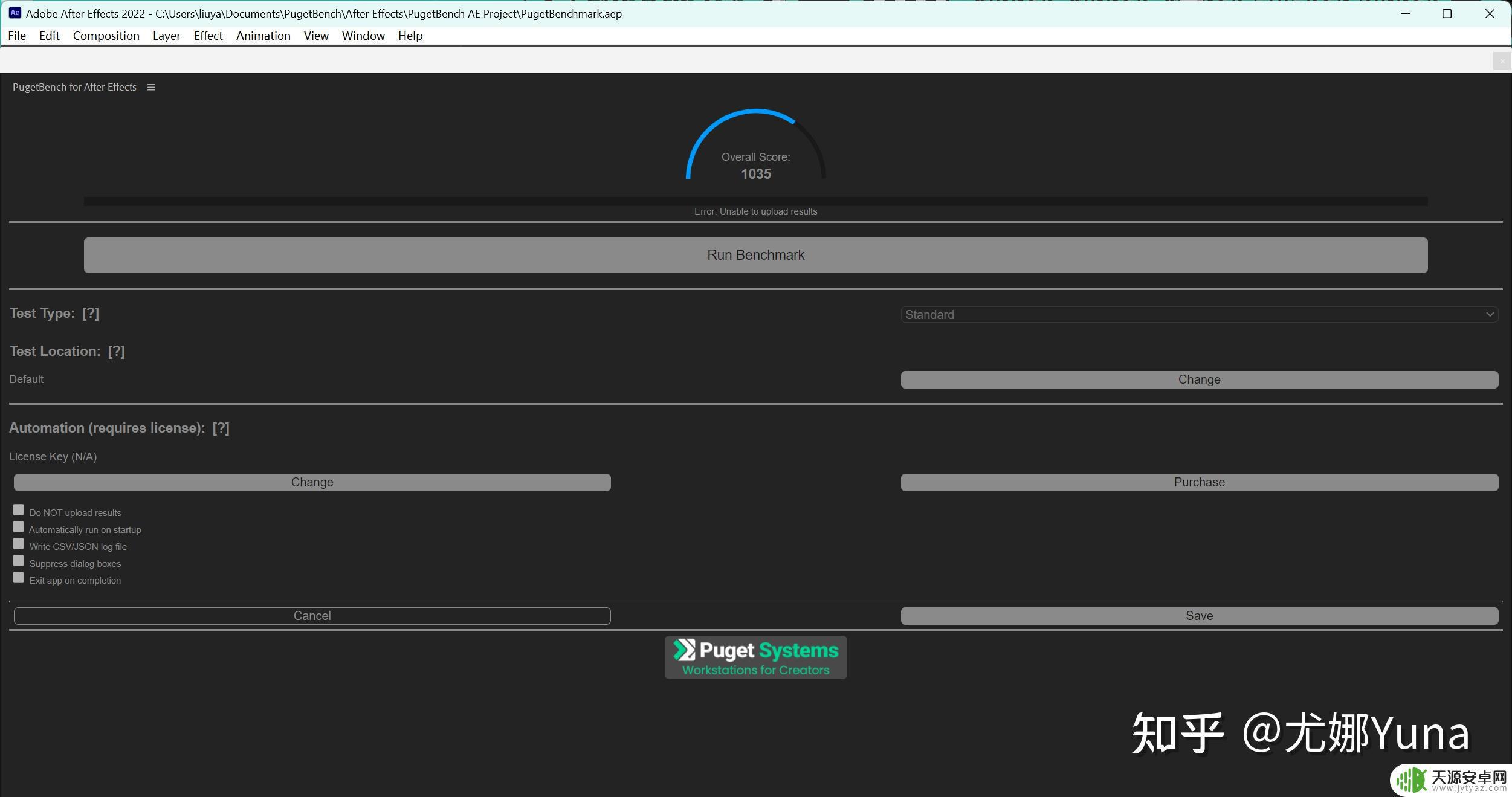The height and width of the screenshot is (797, 1512).
Task: Click the Purchase license button
Action: [x=1199, y=482]
